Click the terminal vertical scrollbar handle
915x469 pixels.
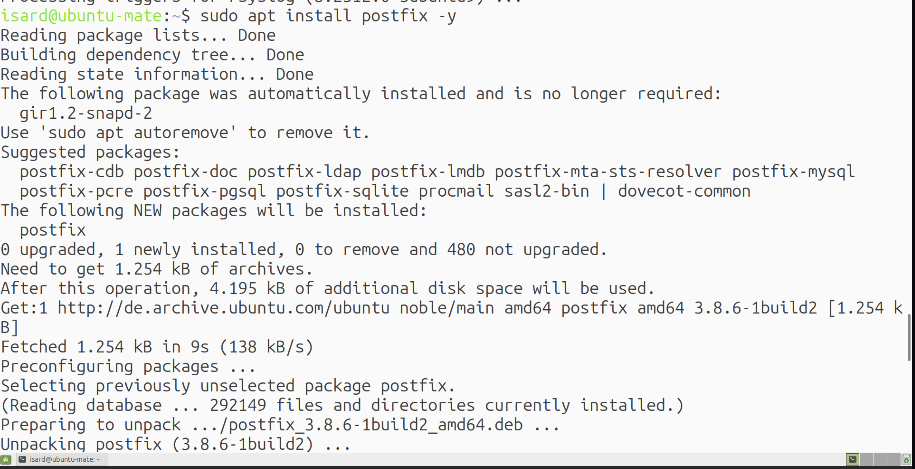click(x=911, y=337)
